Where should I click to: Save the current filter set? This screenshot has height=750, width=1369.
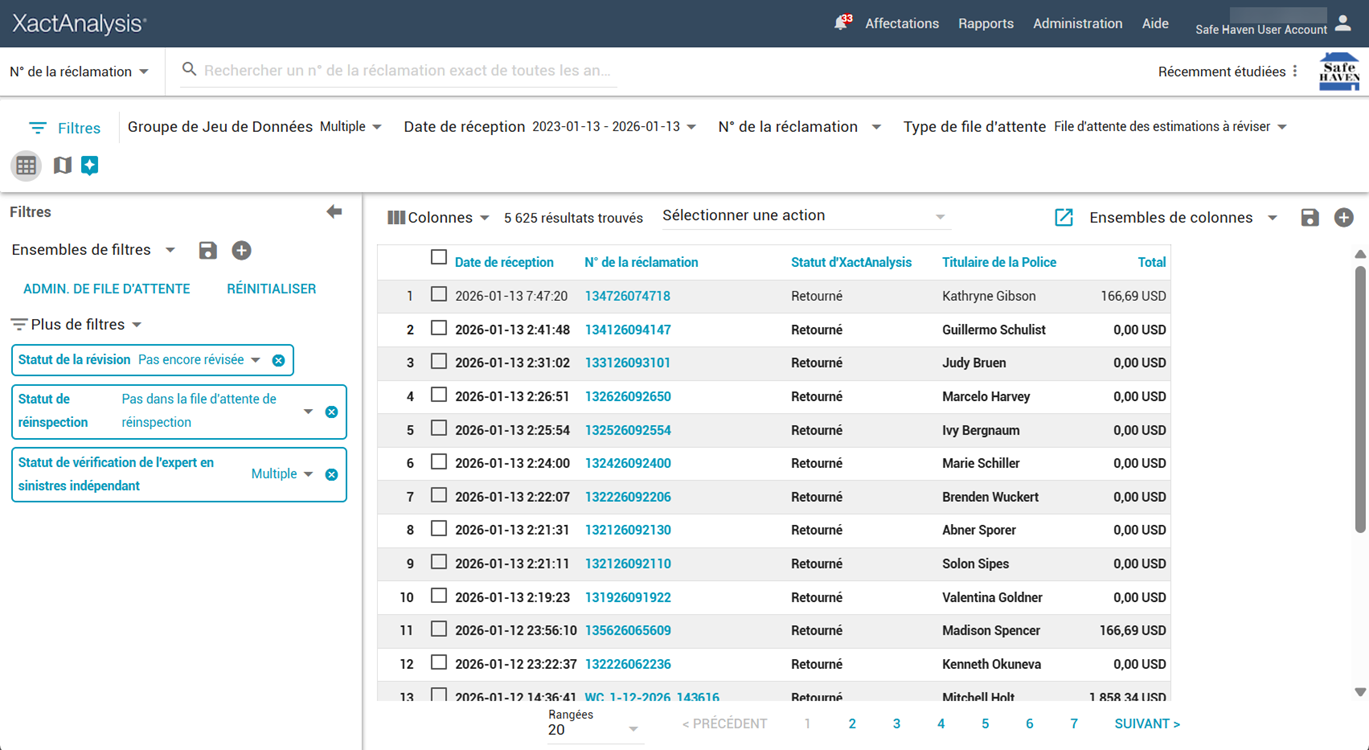pos(208,250)
